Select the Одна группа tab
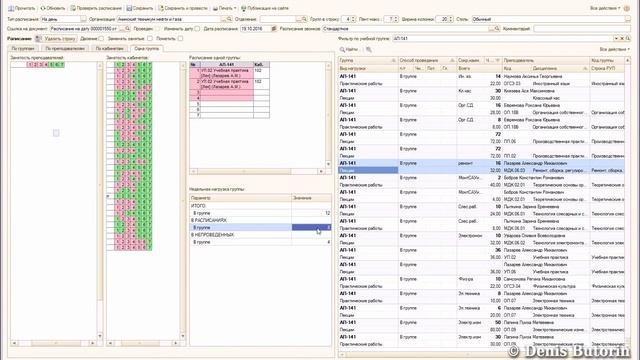 [x=147, y=49]
